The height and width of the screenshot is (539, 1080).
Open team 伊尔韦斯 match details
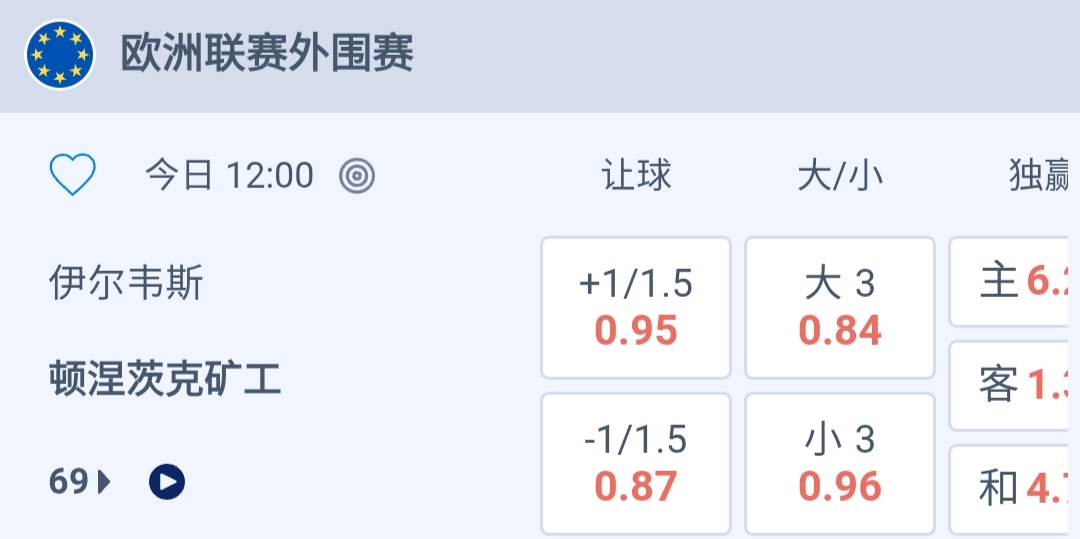(x=126, y=283)
